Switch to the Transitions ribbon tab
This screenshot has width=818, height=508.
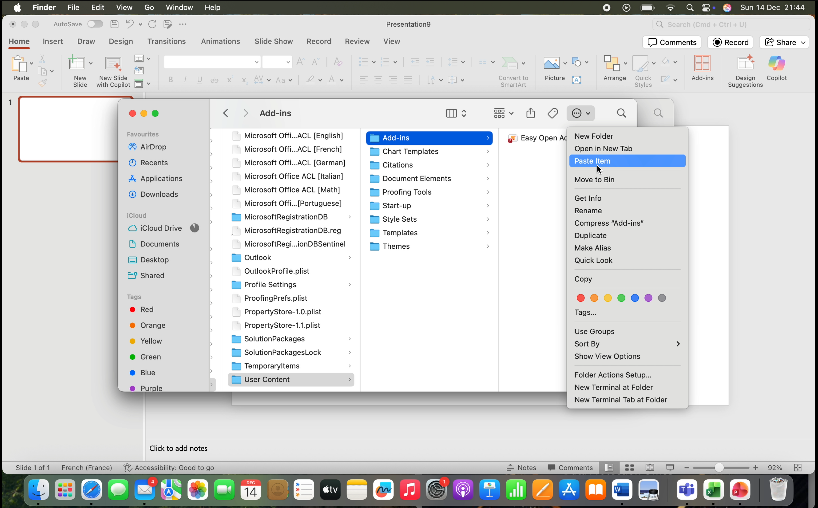click(x=166, y=41)
